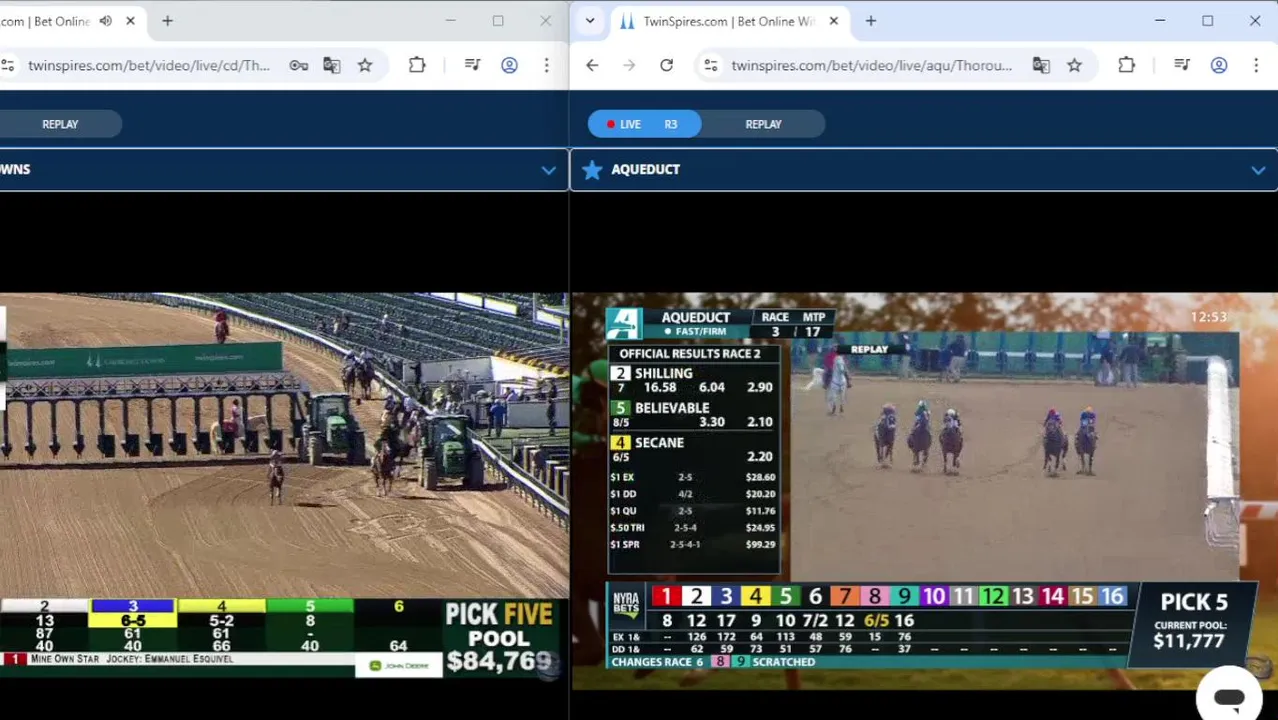1278x720 pixels.
Task: Open the Chrome menu in the right window
Action: [1255, 65]
